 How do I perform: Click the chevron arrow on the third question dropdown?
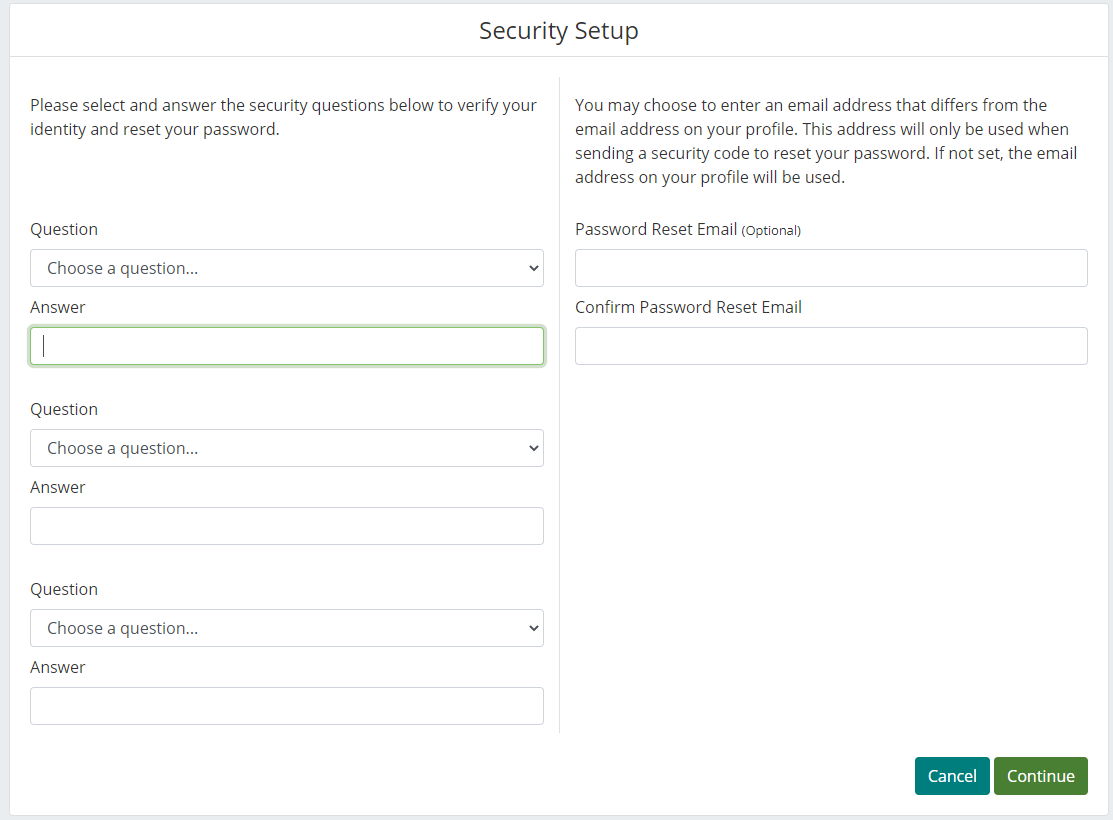coord(533,628)
